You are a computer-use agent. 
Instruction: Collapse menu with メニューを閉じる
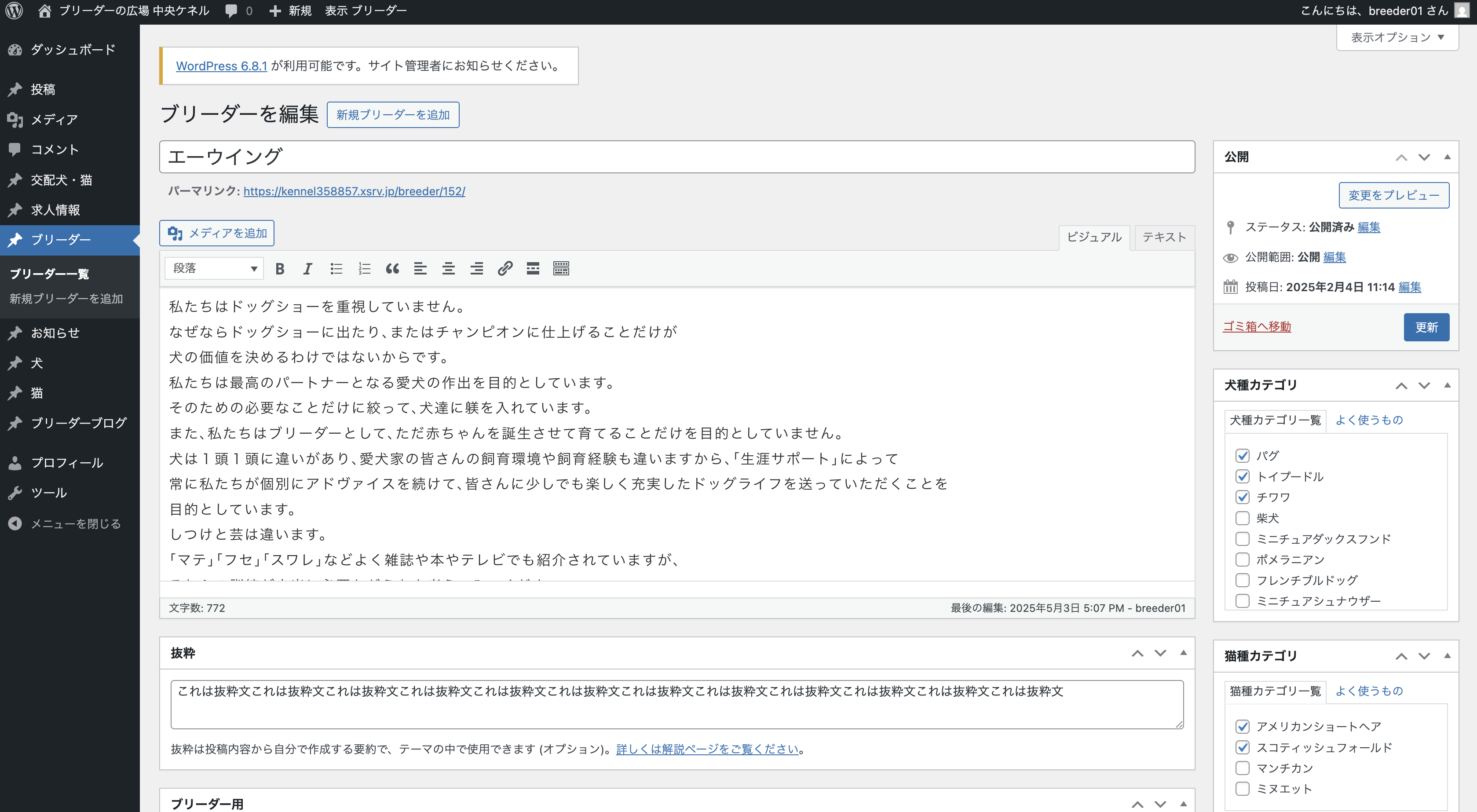pyautogui.click(x=70, y=523)
